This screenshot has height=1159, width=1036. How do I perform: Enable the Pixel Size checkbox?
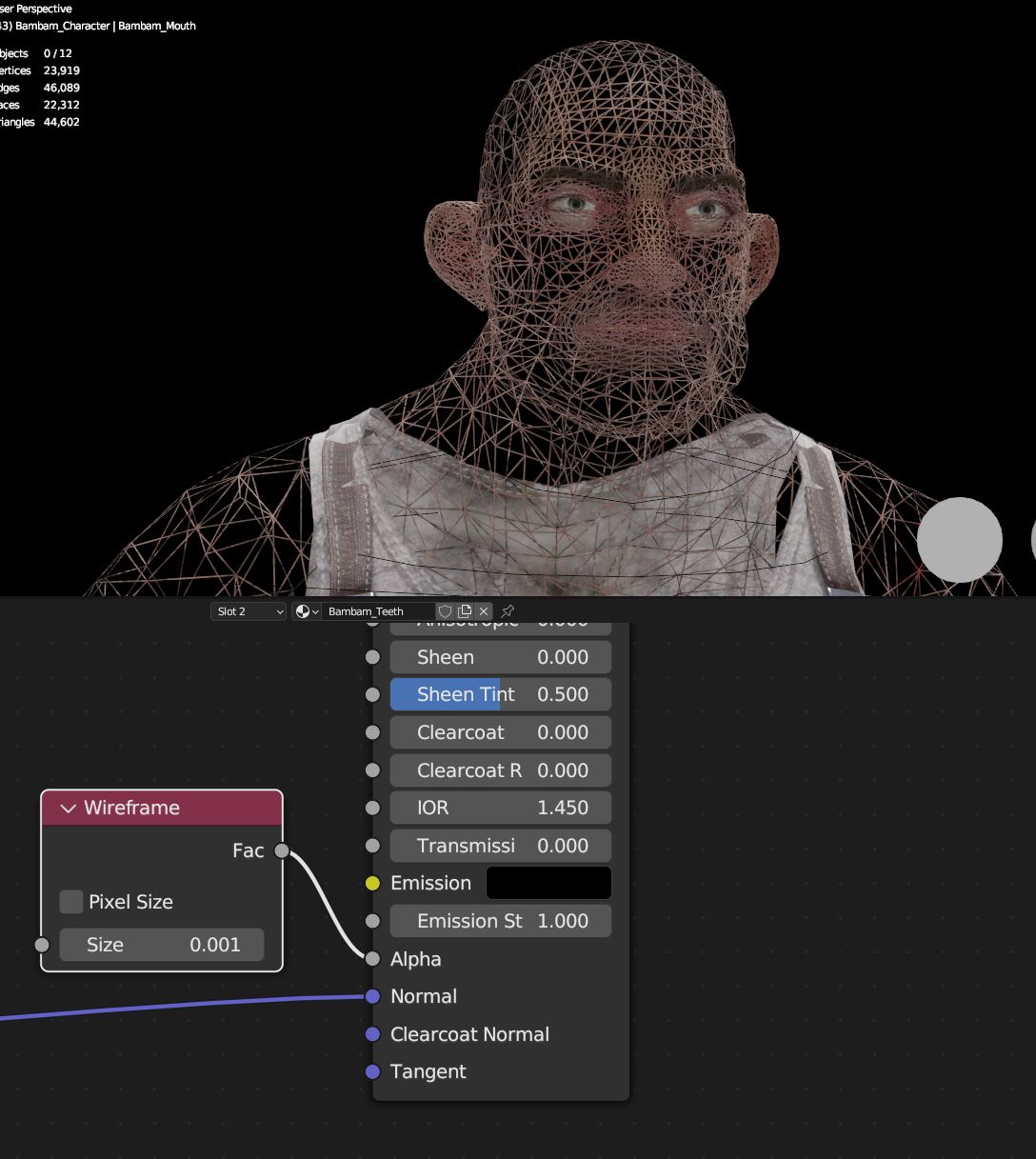pos(71,902)
